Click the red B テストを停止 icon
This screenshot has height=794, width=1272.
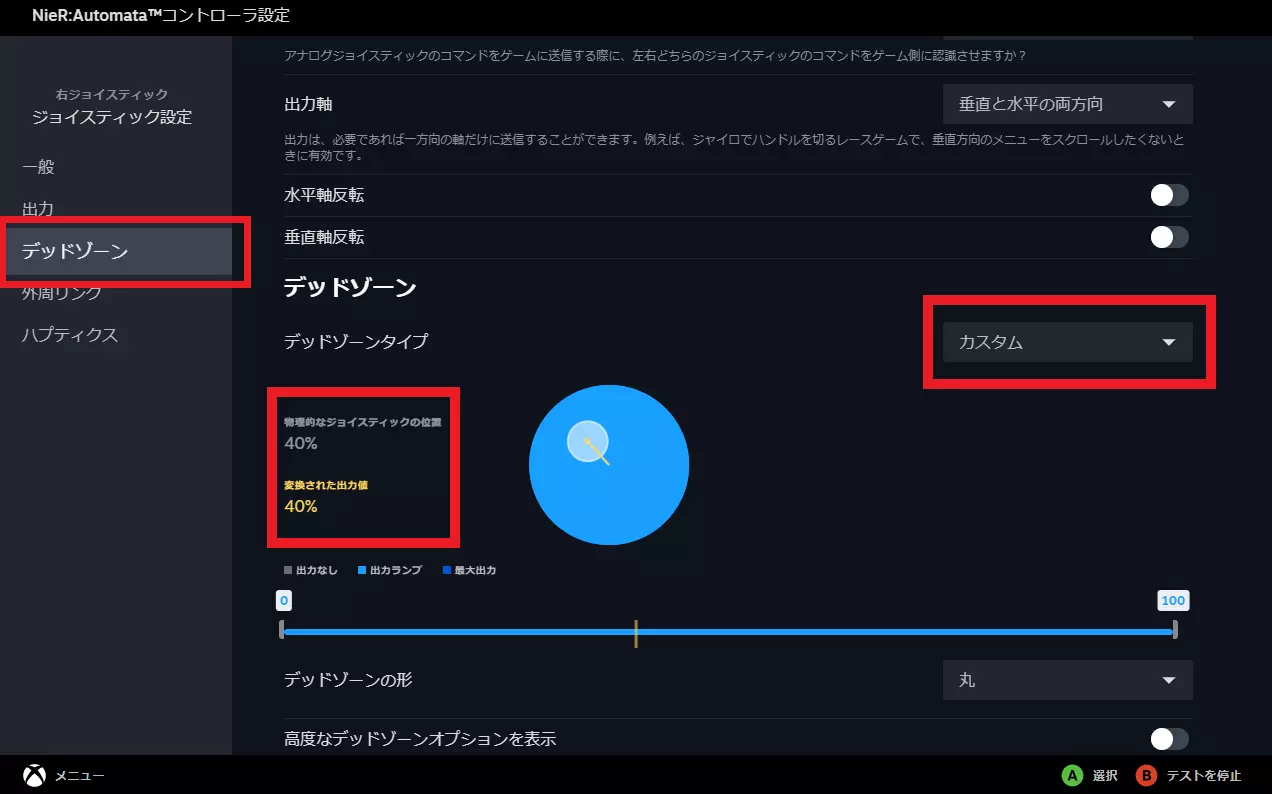click(1146, 775)
